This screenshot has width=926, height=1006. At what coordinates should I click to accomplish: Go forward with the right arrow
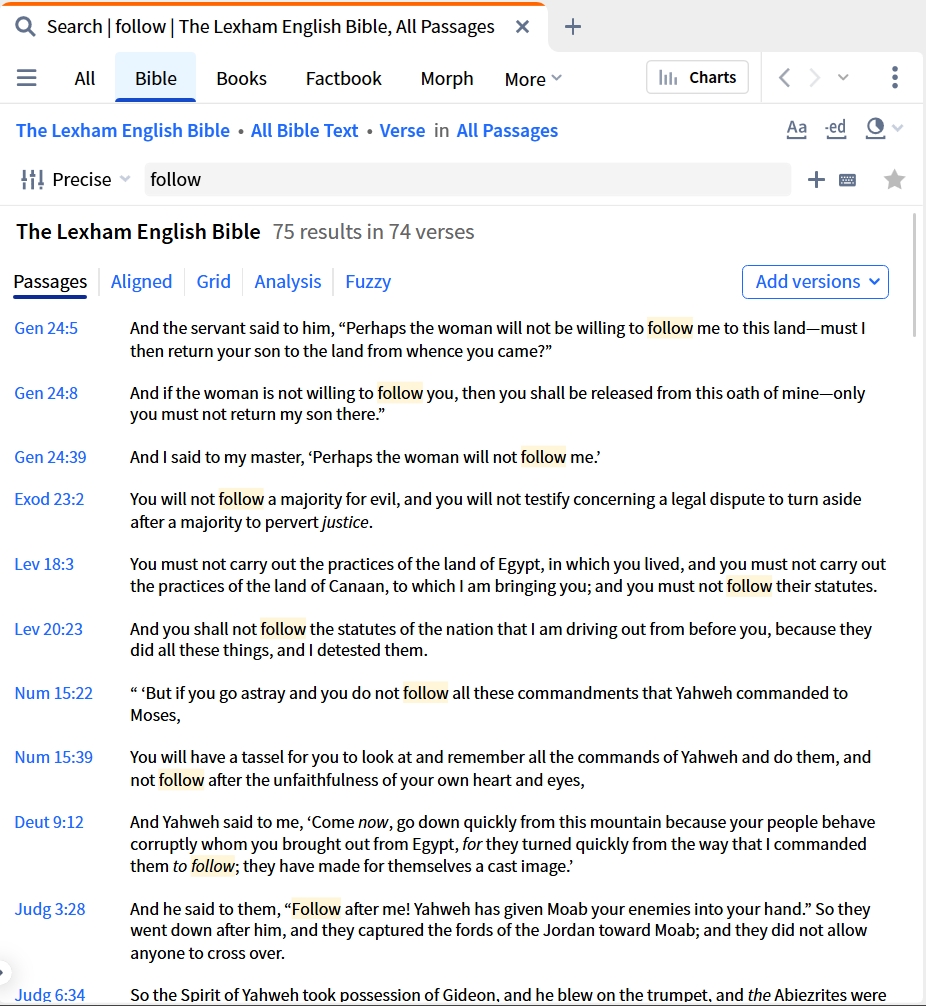(814, 78)
